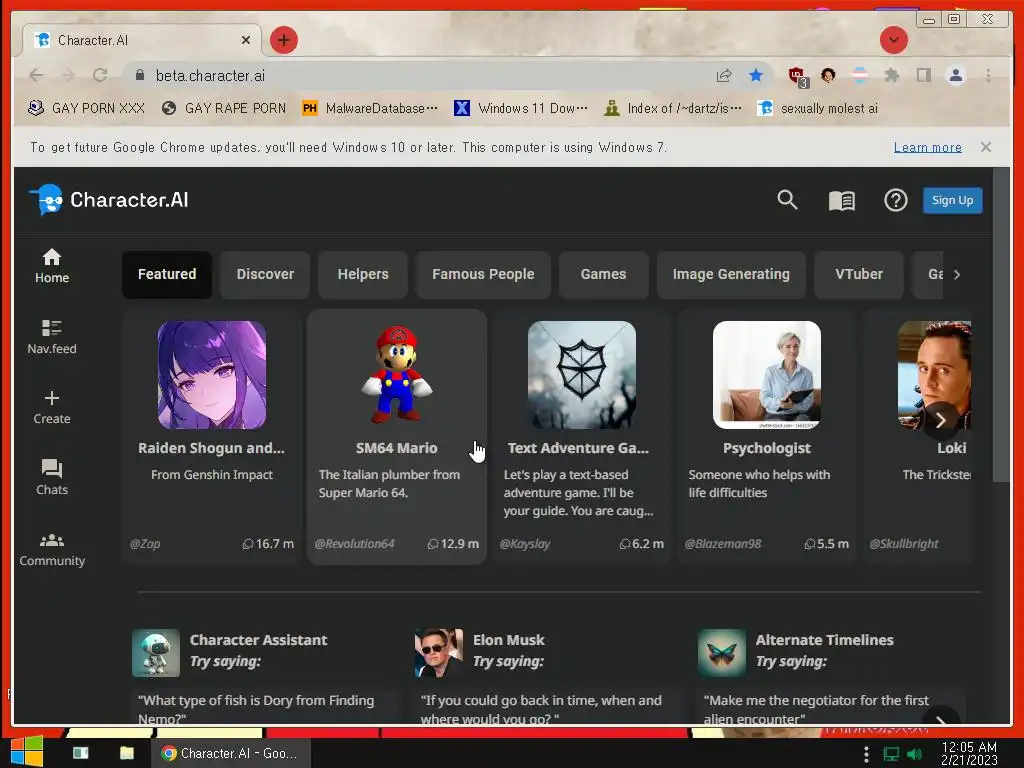1024x768 pixels.
Task: Click the go back in time prompt
Action: coord(547,708)
